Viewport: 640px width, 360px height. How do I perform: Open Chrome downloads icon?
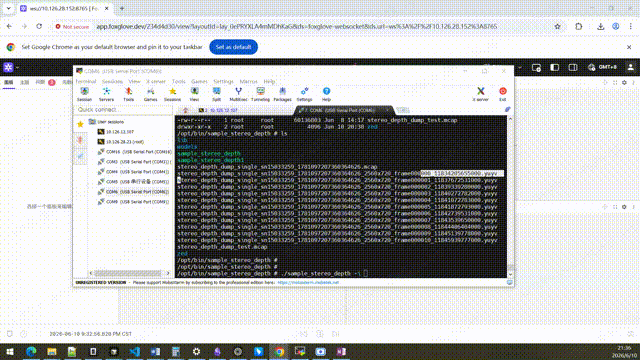click(600, 27)
